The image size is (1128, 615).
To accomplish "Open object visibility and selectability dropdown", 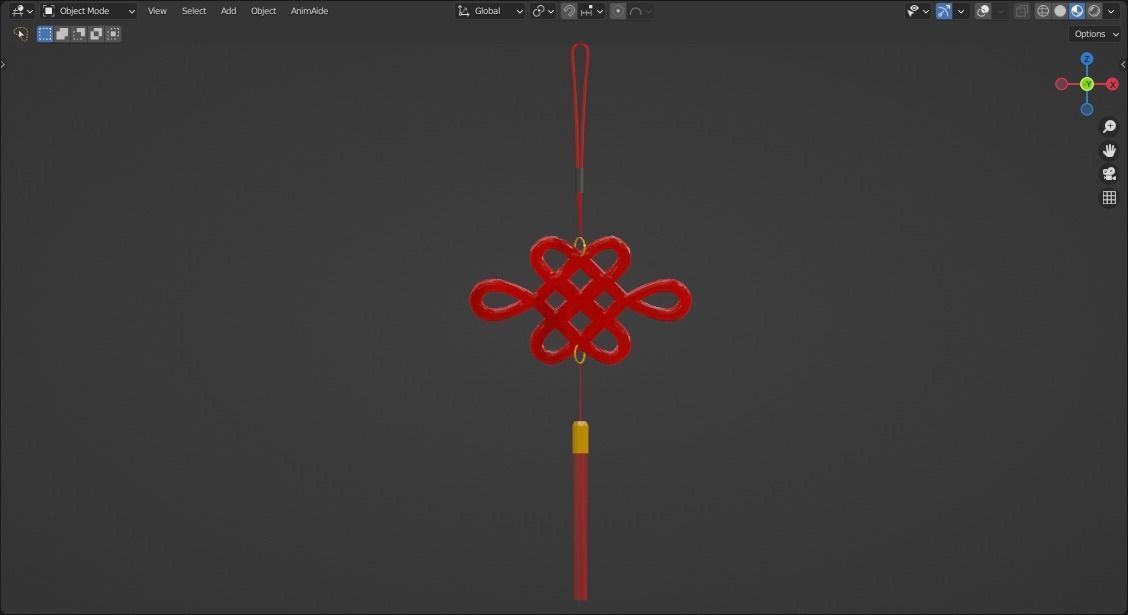I will (918, 11).
